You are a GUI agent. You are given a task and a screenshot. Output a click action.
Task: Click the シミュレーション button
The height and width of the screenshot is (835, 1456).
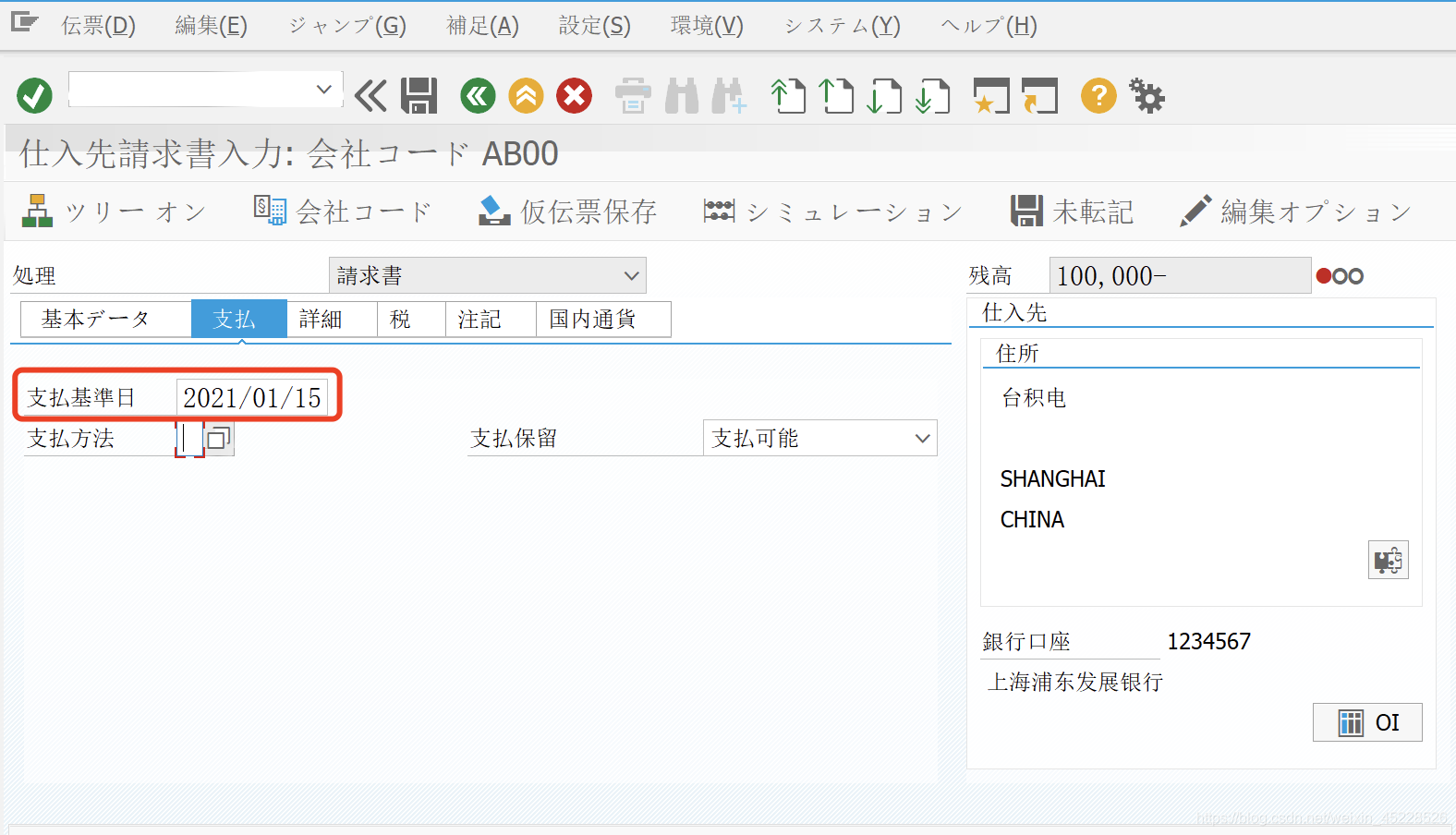click(832, 212)
